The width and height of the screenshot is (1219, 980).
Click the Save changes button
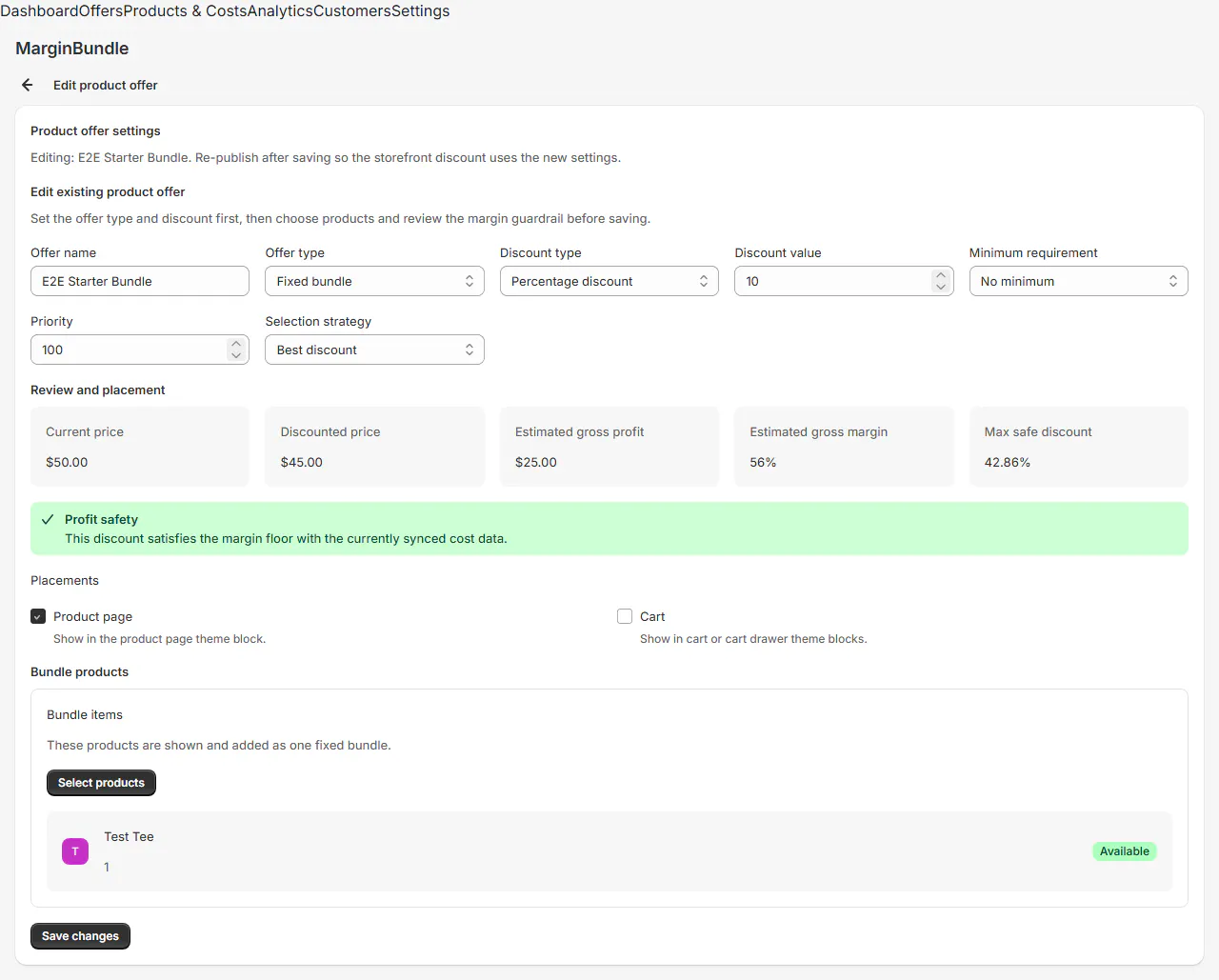click(80, 936)
